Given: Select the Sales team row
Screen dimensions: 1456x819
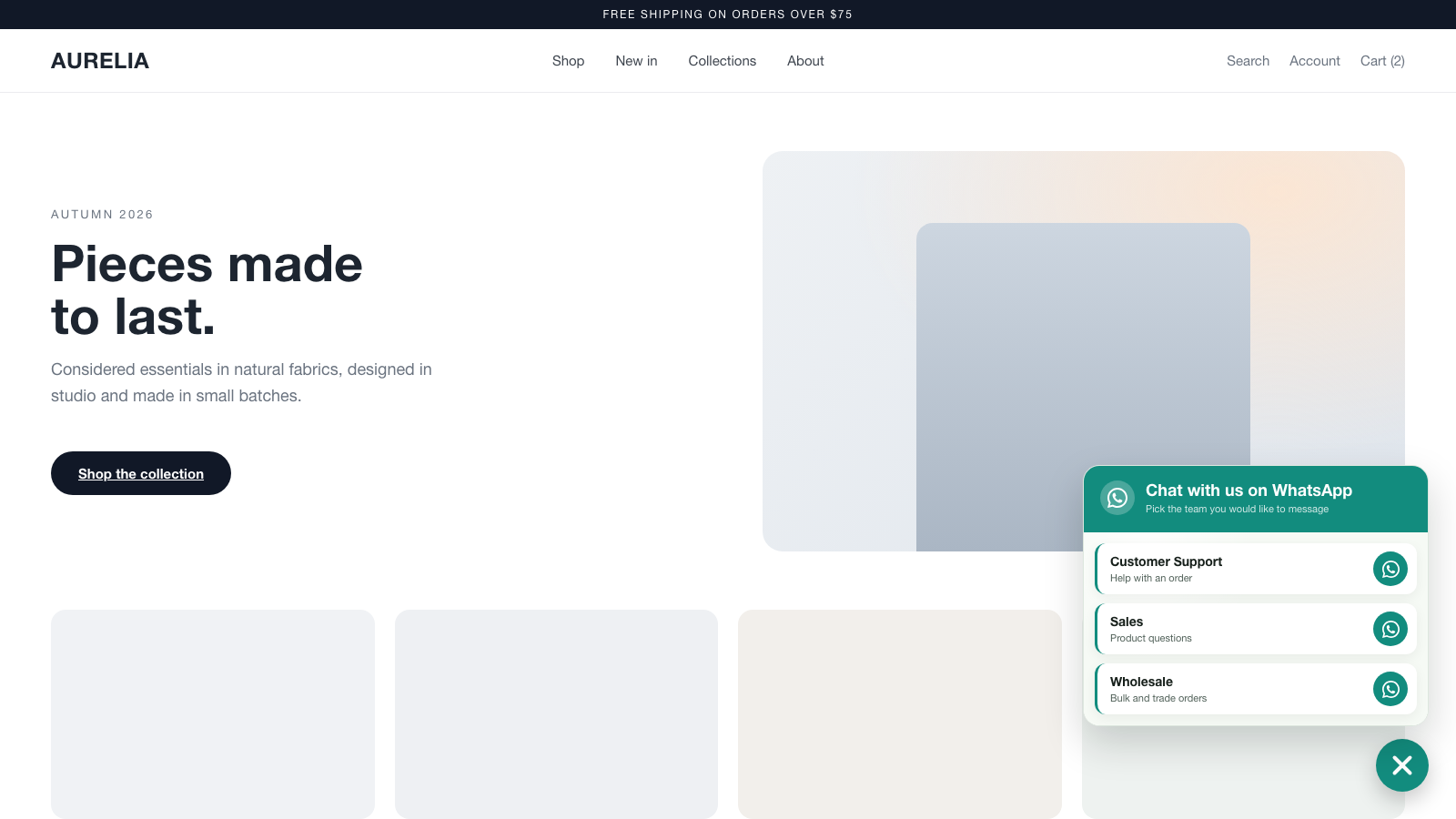Looking at the screenshot, I should pyautogui.click(x=1256, y=629).
